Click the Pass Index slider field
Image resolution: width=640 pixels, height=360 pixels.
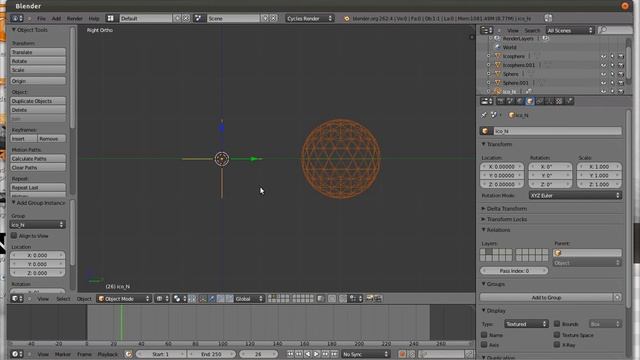coord(514,271)
